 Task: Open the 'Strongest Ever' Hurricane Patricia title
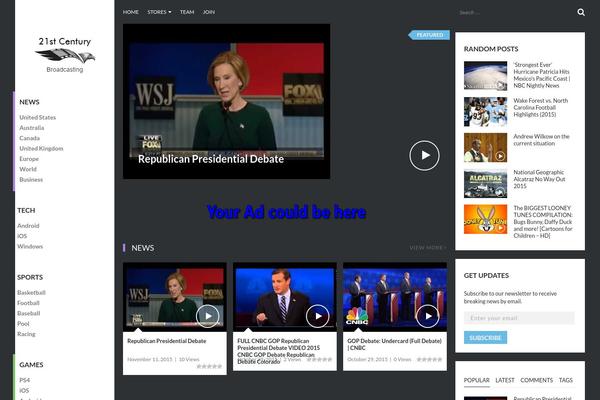point(541,75)
